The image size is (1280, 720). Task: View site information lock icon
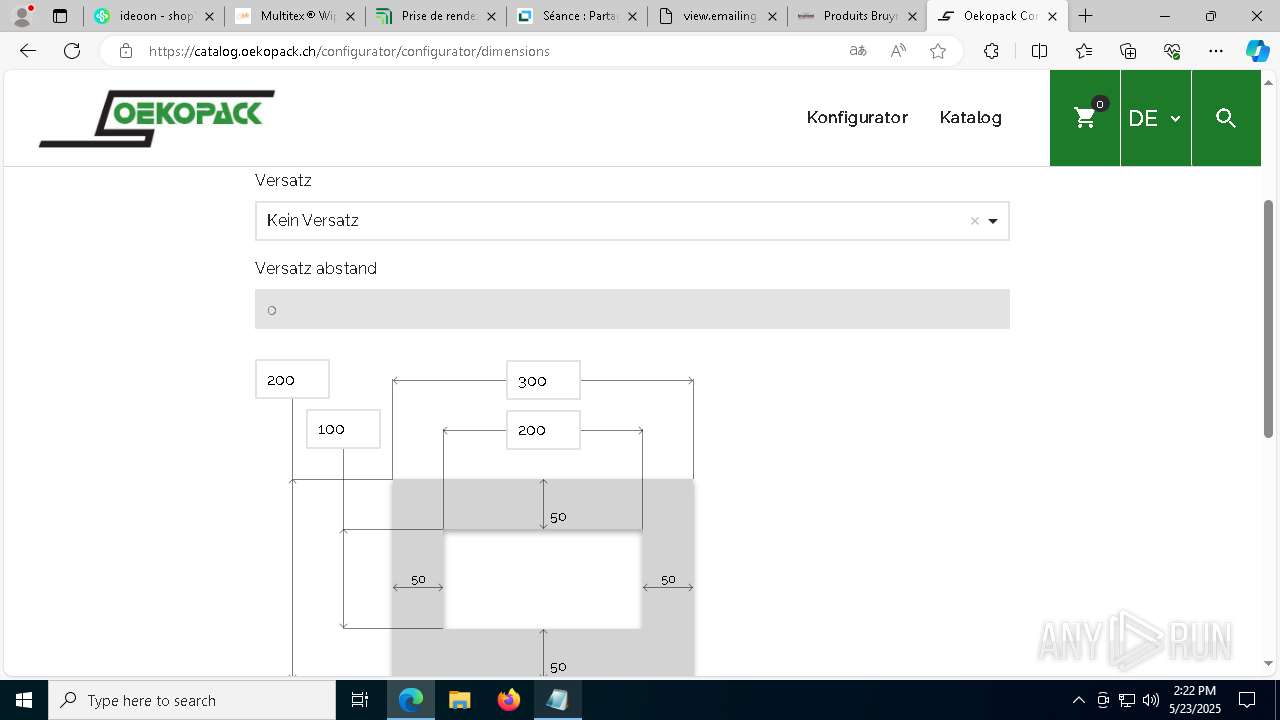pyautogui.click(x=126, y=51)
